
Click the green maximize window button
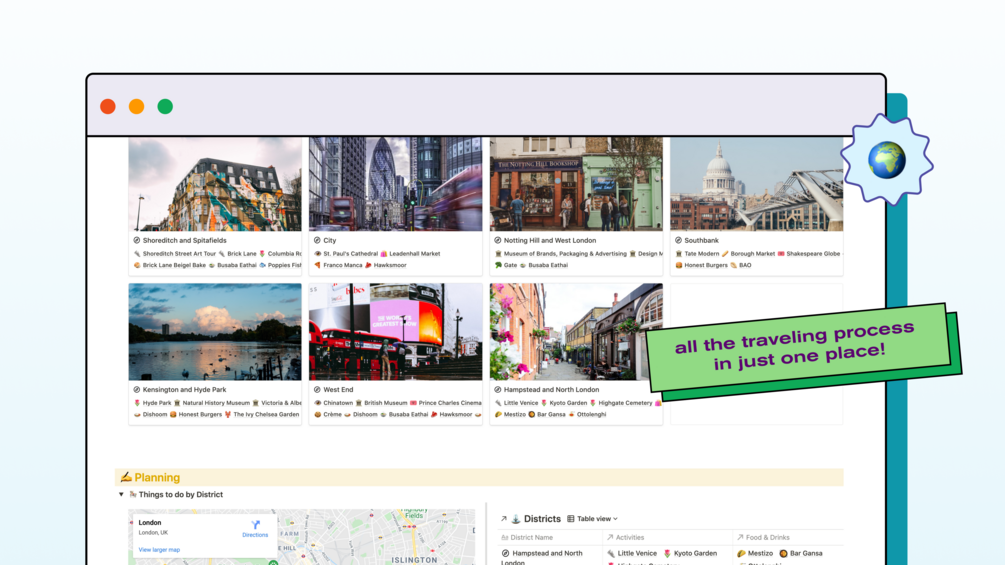pos(165,106)
